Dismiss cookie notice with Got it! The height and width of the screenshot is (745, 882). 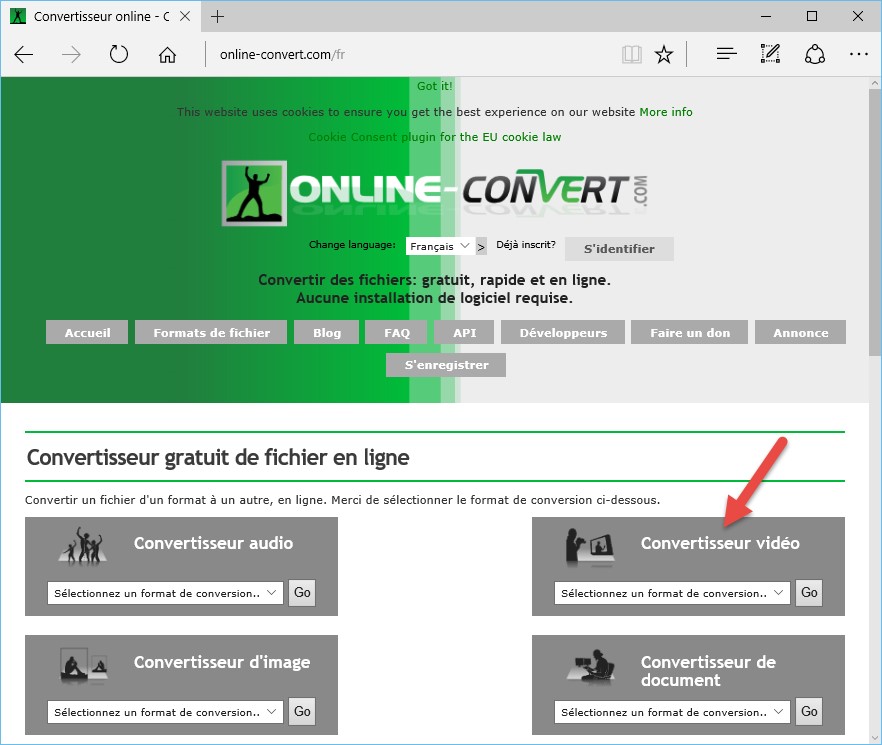click(434, 86)
